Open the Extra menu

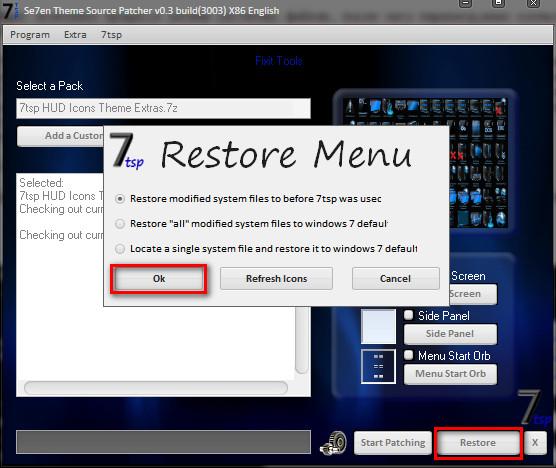(x=75, y=35)
